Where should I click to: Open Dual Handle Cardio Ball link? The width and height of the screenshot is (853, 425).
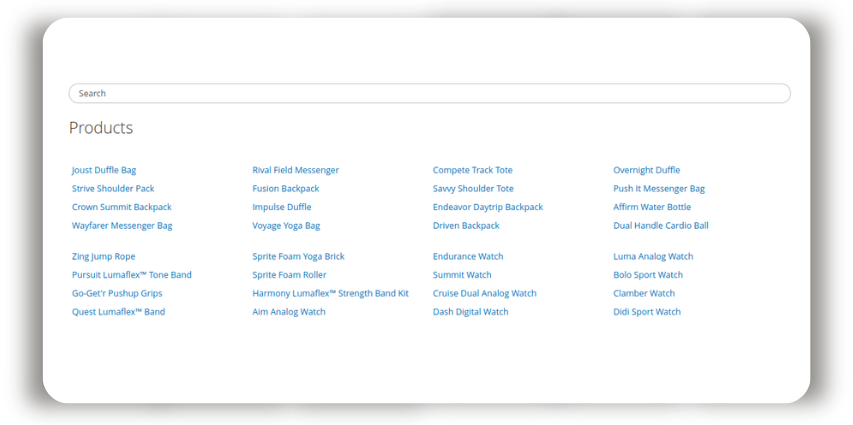(661, 226)
